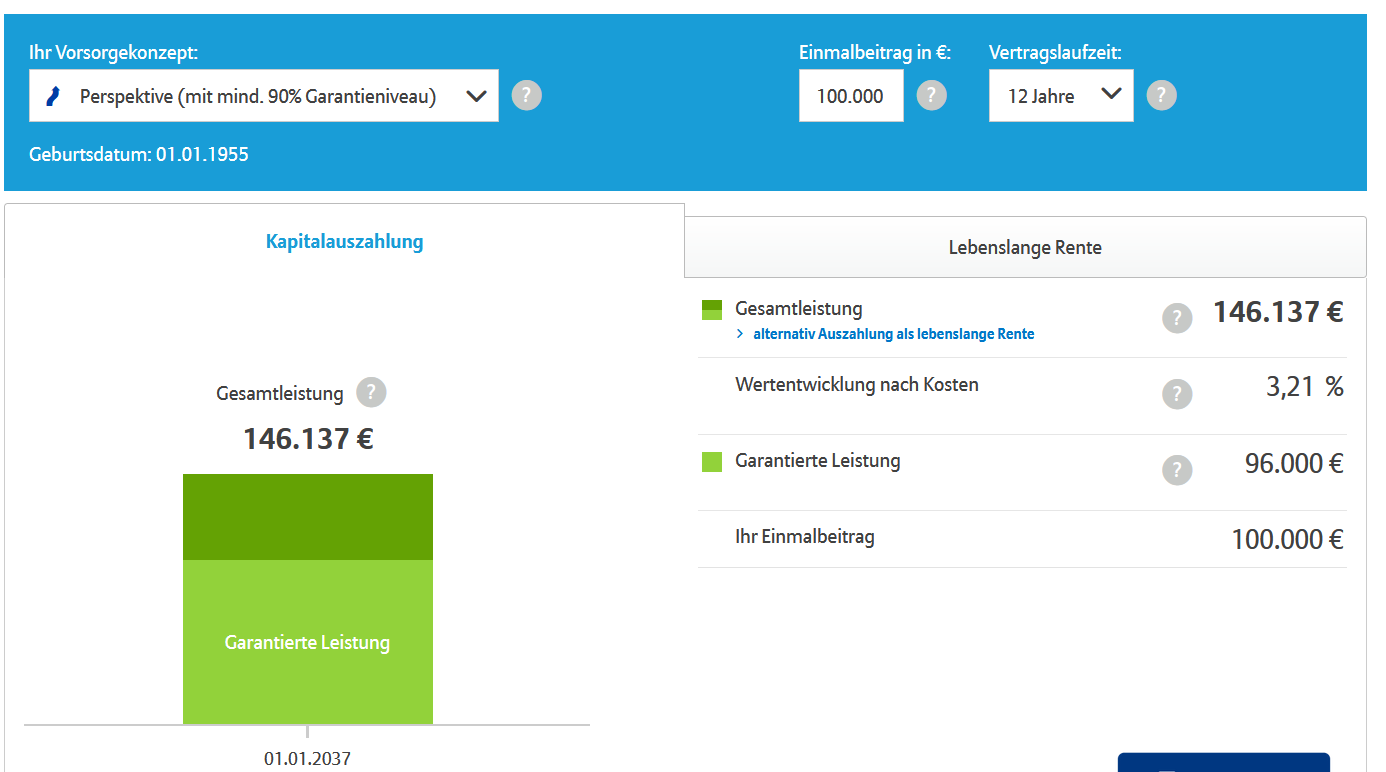
Task: Click help icon next to Vorsorgekonzept dropdown
Action: click(527, 96)
